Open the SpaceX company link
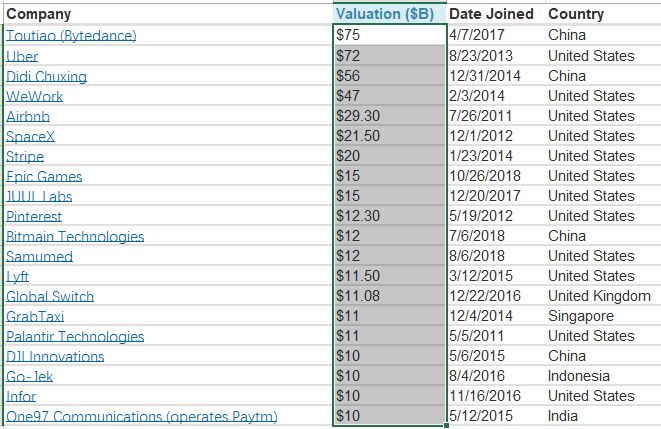Viewport: 661px width, 429px height. pos(30,136)
